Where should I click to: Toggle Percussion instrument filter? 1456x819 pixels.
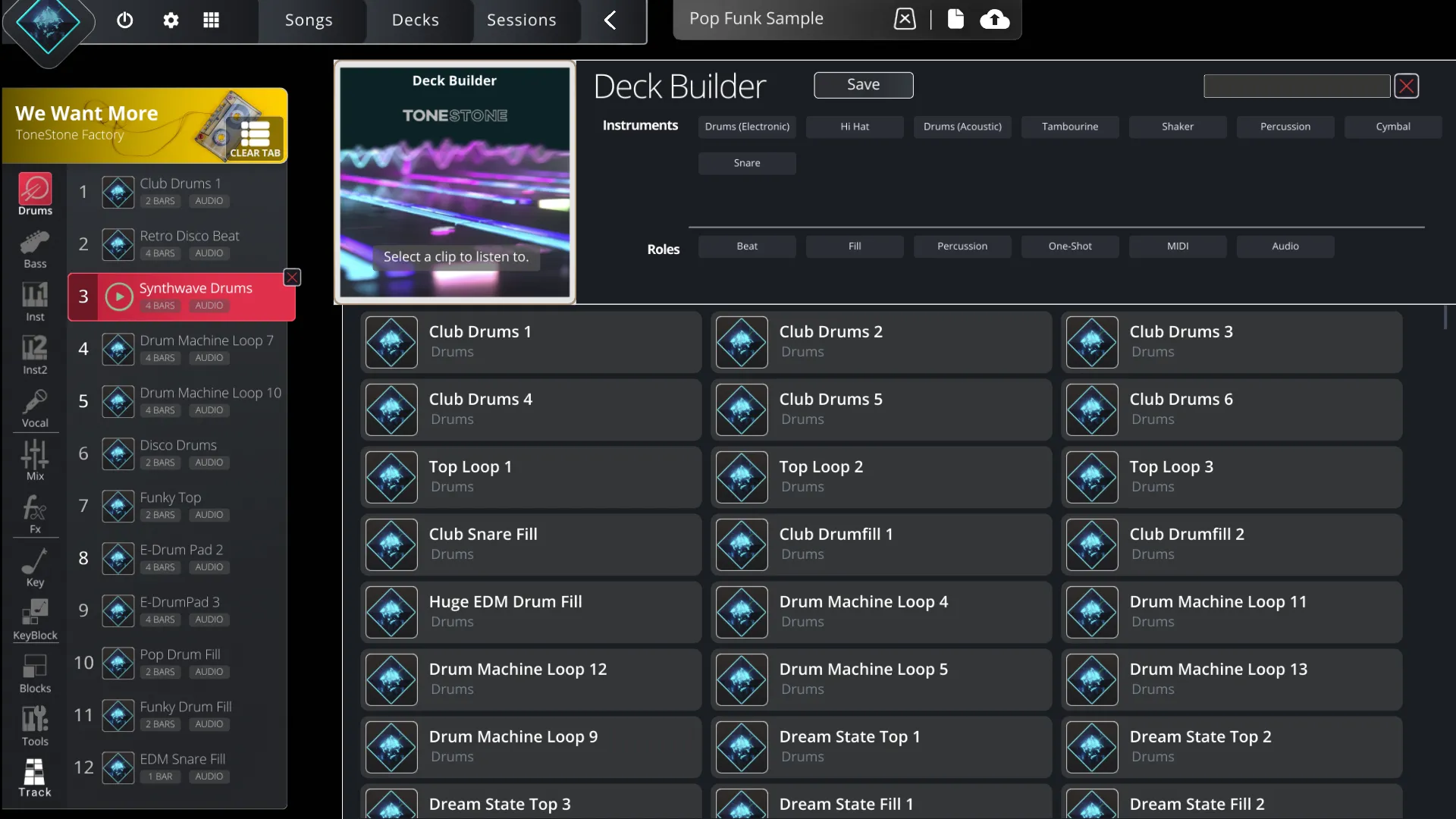coord(1285,127)
